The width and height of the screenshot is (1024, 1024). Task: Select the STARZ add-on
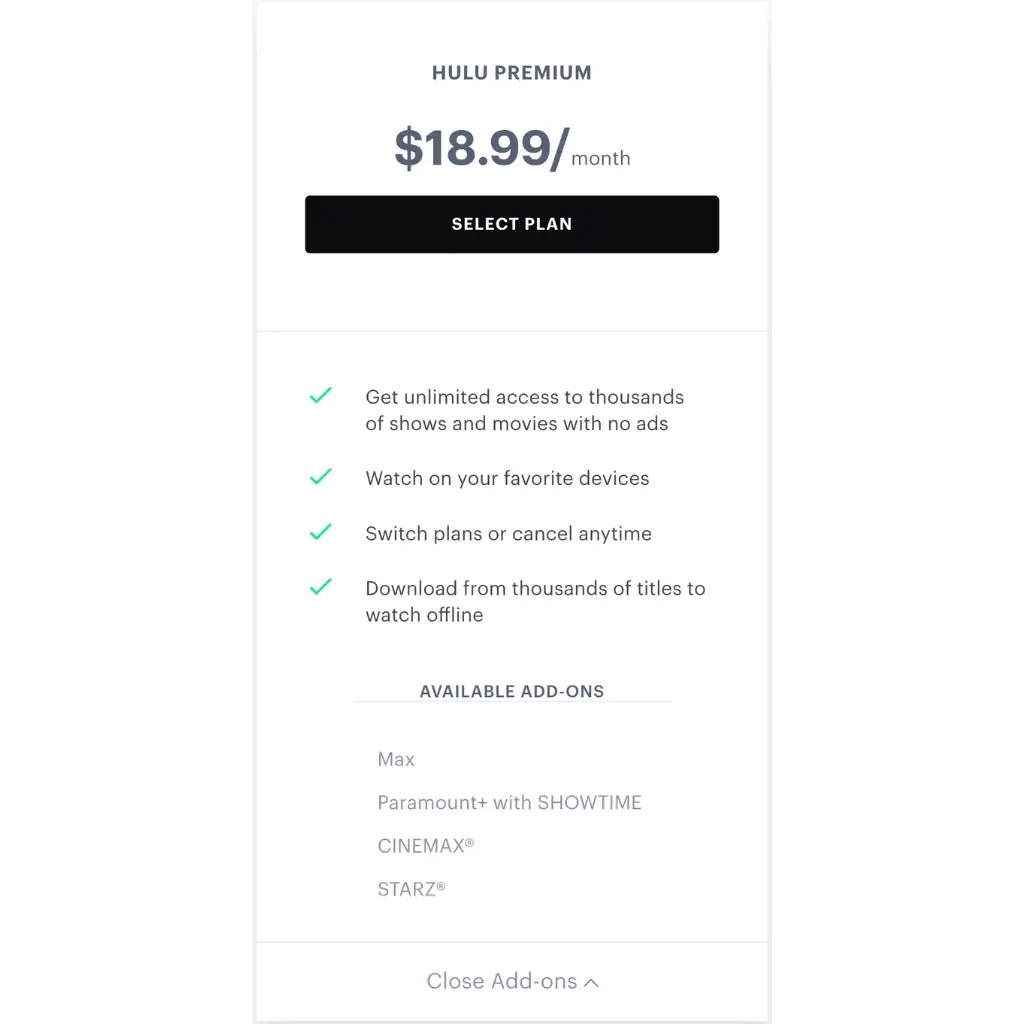coord(411,888)
